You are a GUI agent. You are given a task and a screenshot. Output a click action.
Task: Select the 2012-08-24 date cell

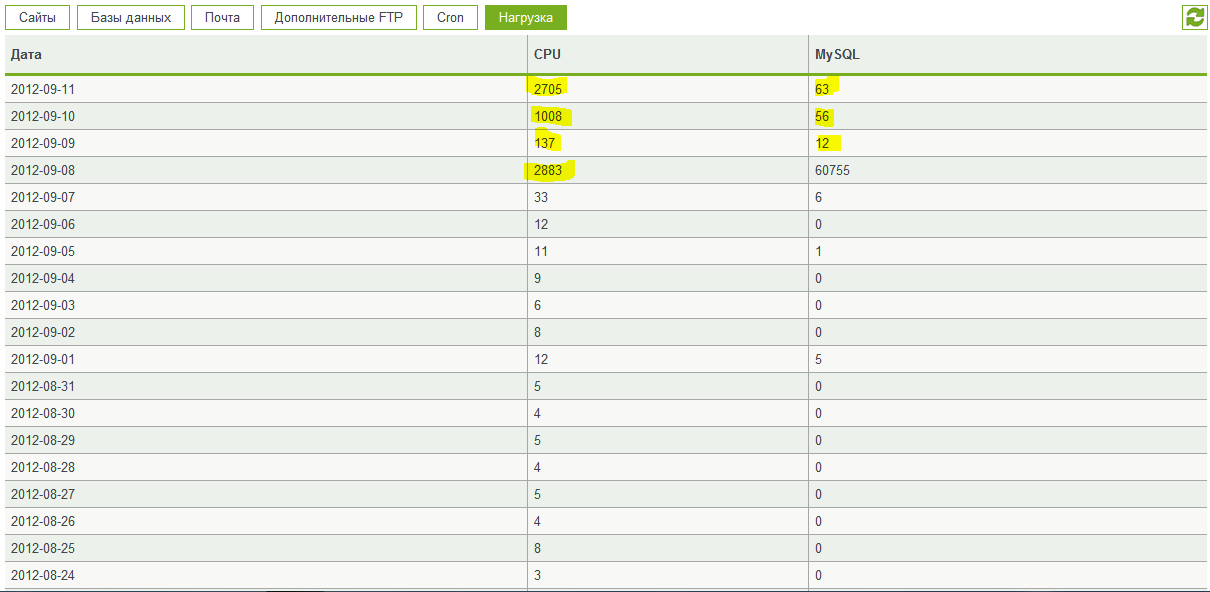click(43, 575)
